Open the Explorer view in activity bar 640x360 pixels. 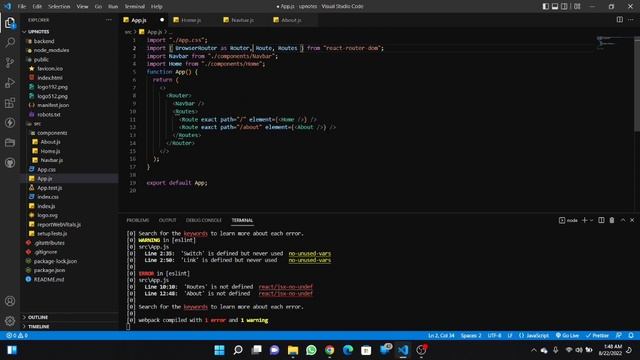click(10, 22)
